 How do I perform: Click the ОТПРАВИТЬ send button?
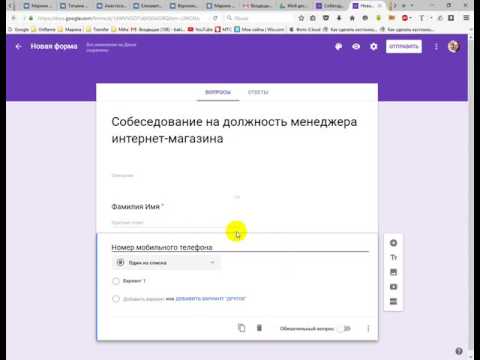point(404,46)
